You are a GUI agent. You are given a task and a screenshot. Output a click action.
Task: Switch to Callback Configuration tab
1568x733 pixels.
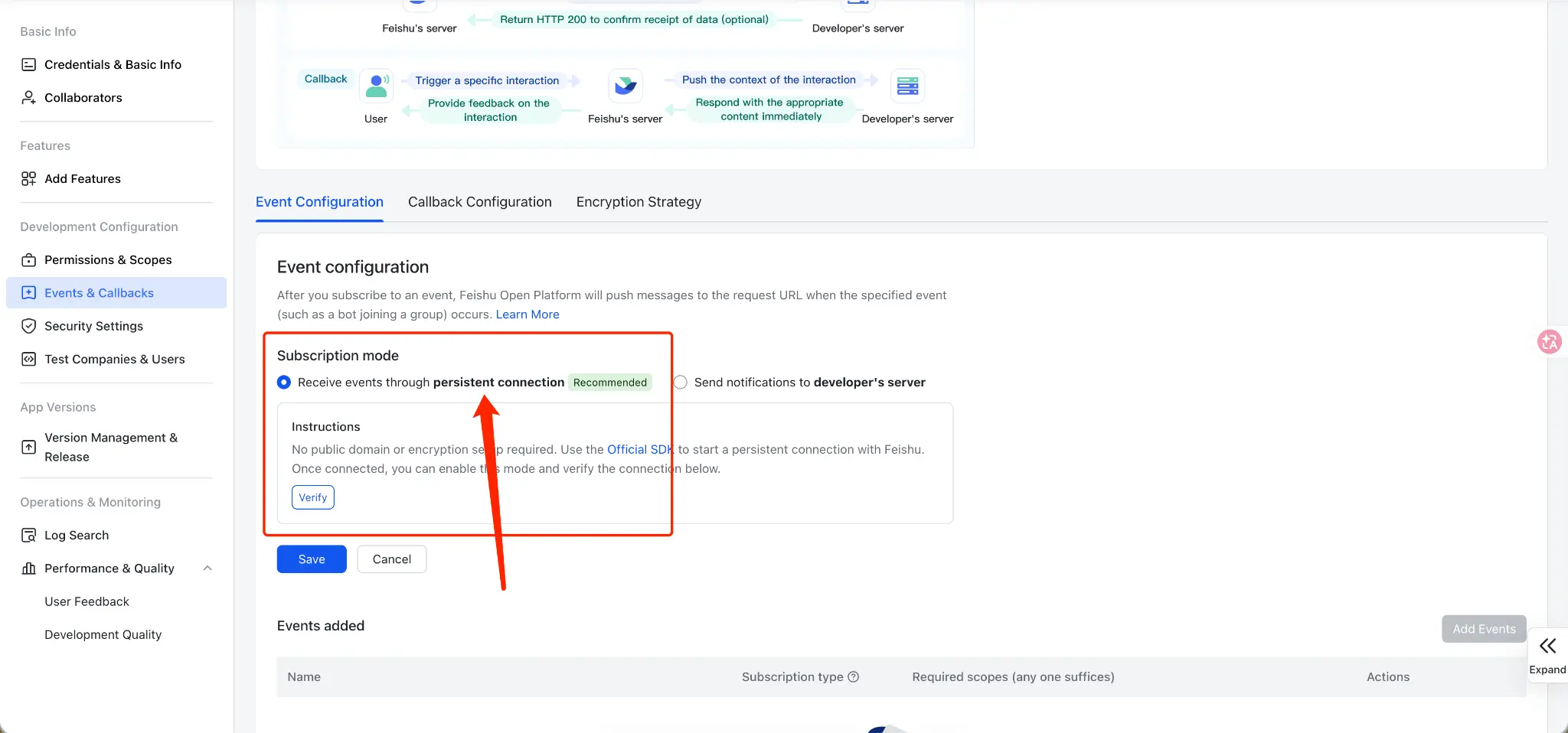pyautogui.click(x=479, y=202)
